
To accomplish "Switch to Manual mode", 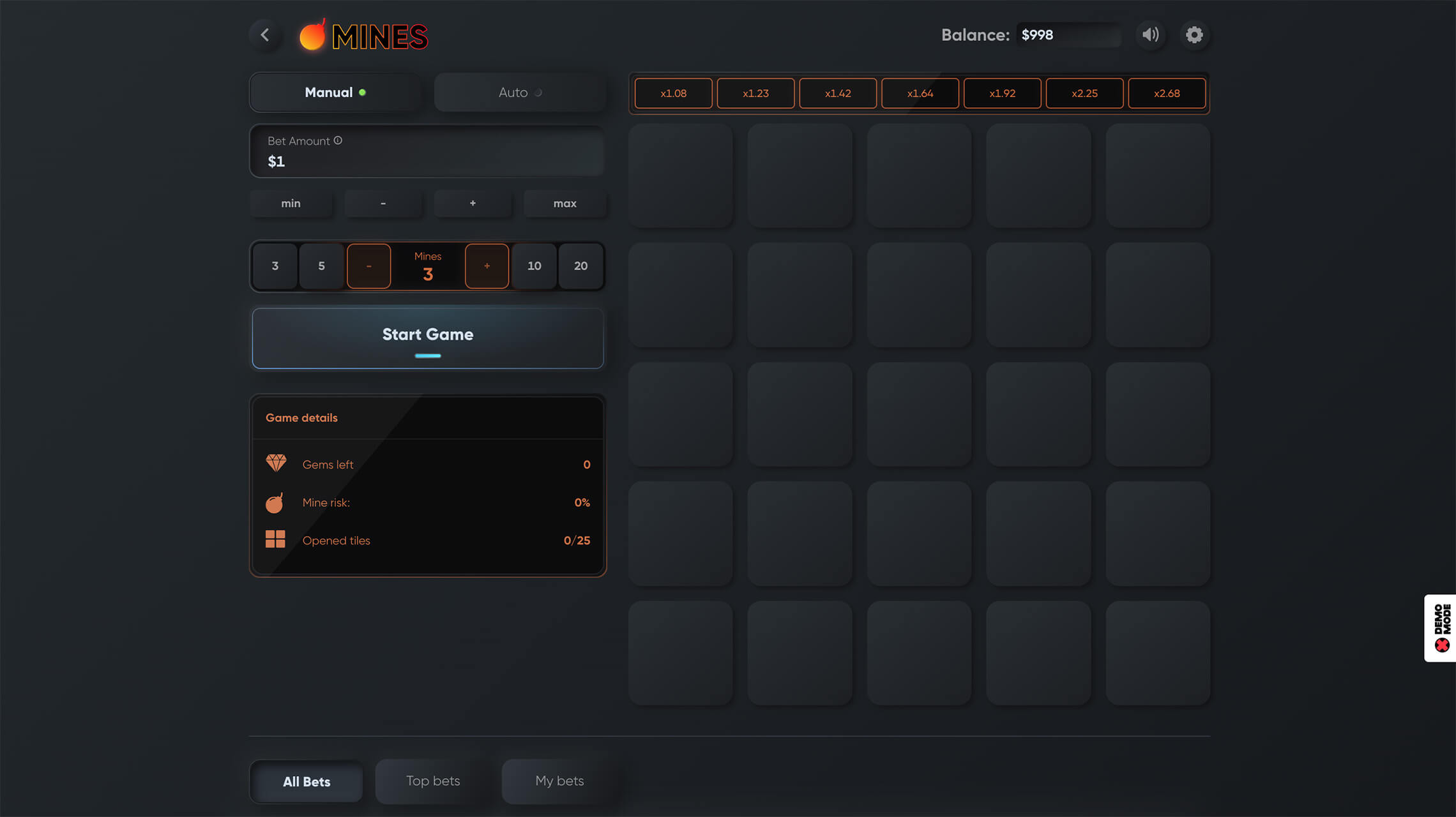I will coord(335,93).
